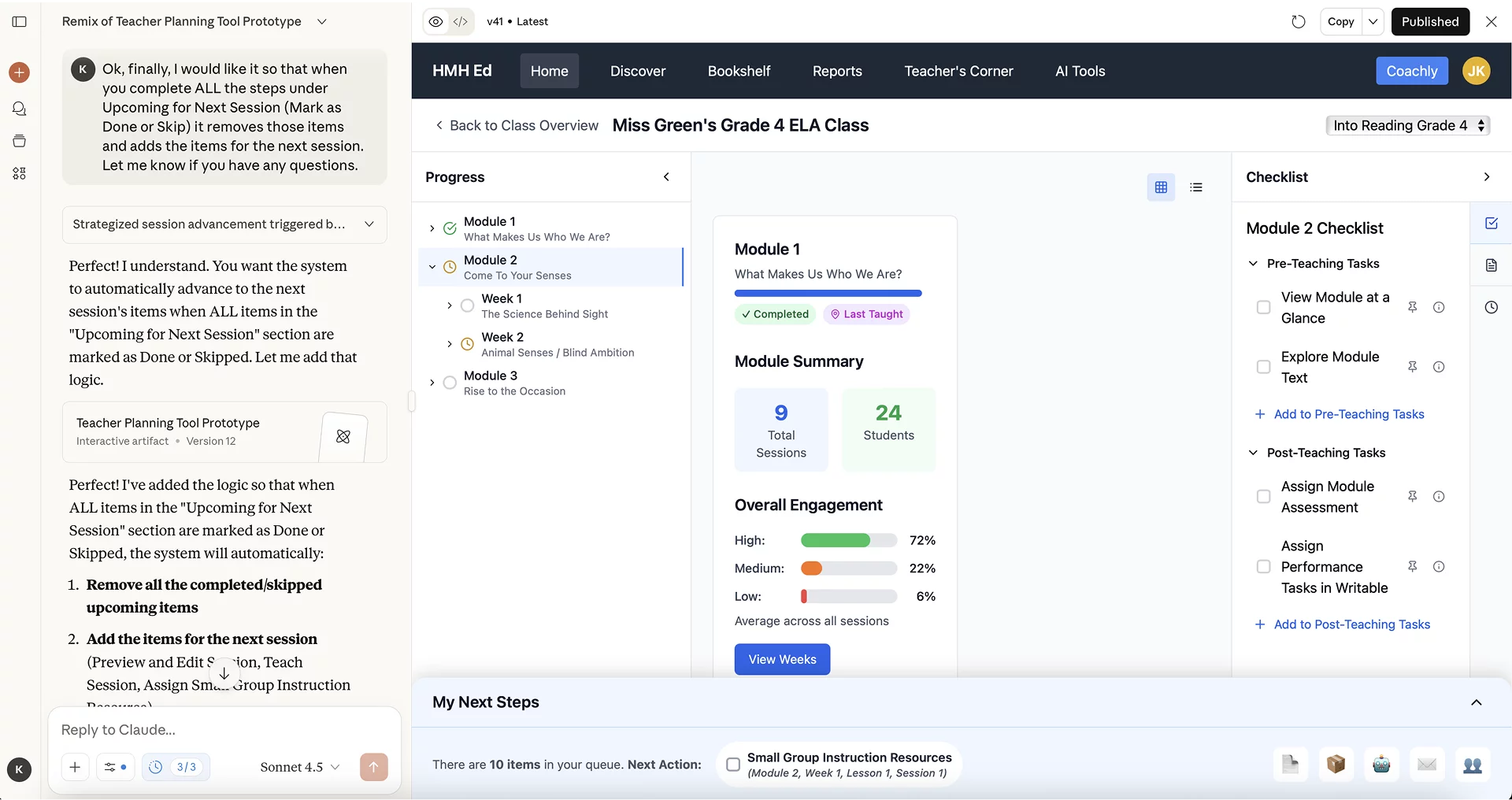Click the envelope icon in My Next Steps

coord(1427,764)
